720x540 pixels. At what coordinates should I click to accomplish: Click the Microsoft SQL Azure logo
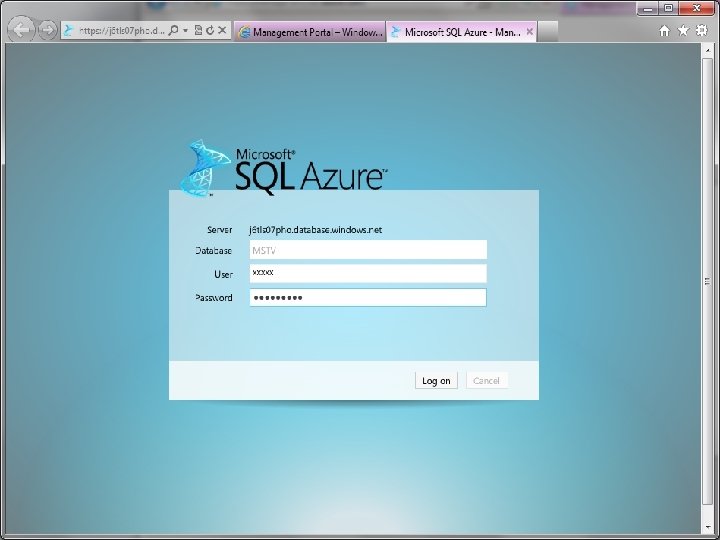coord(283,168)
